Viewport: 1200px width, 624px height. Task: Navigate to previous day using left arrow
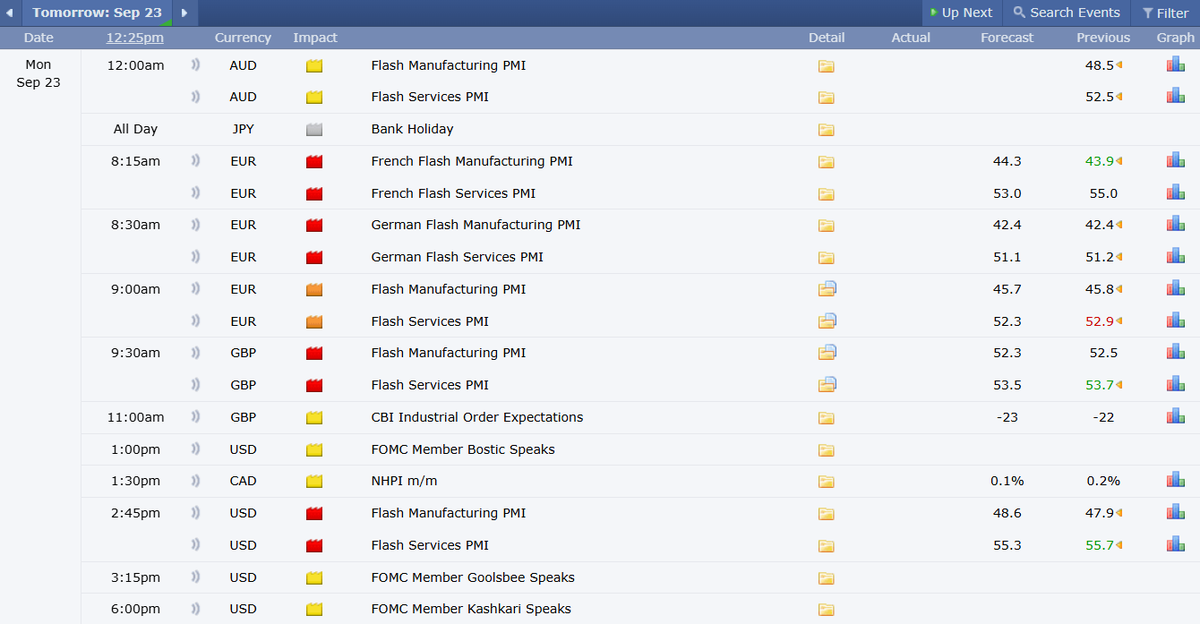(10, 13)
